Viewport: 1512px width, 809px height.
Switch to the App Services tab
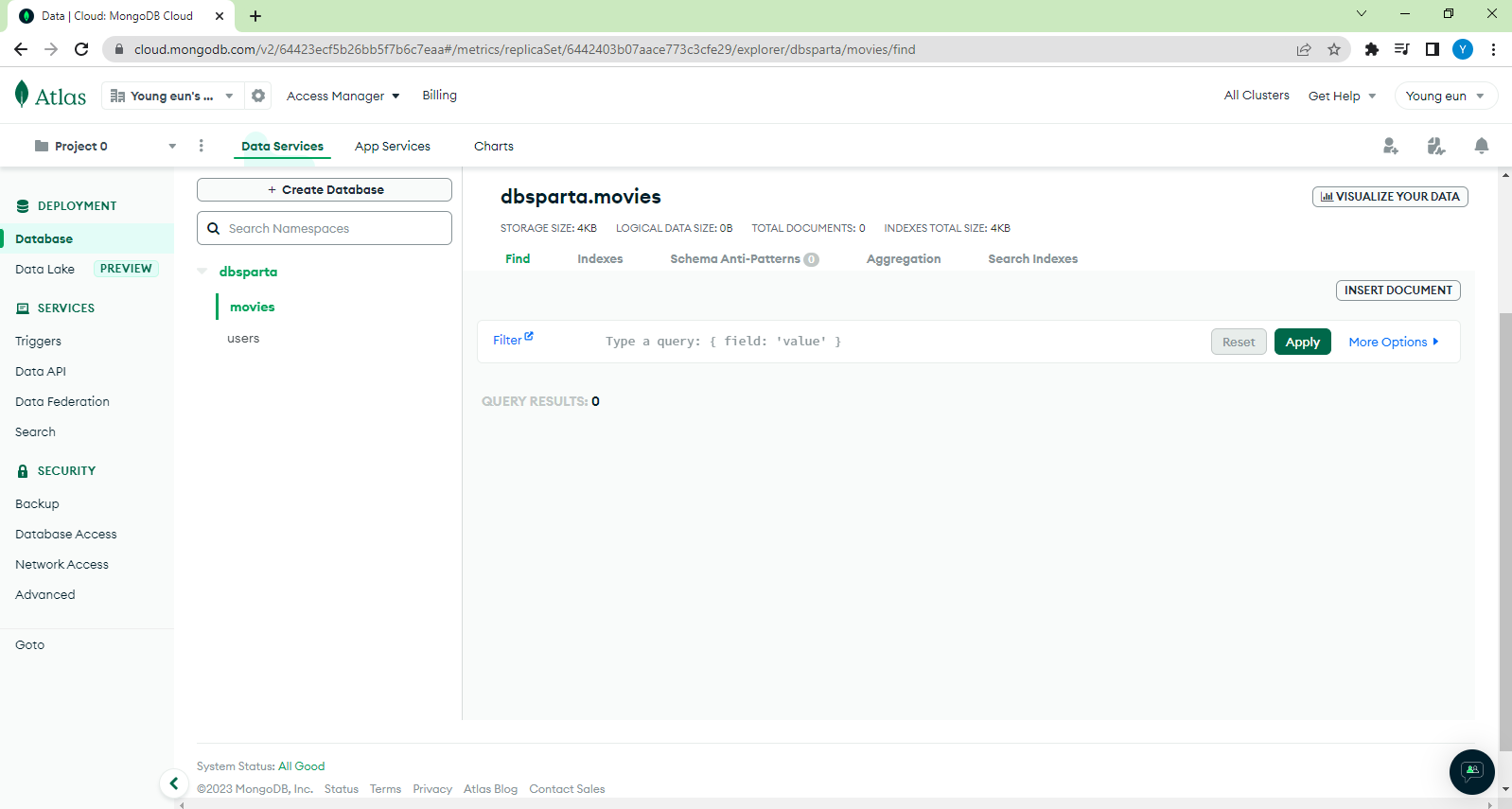pyautogui.click(x=393, y=146)
